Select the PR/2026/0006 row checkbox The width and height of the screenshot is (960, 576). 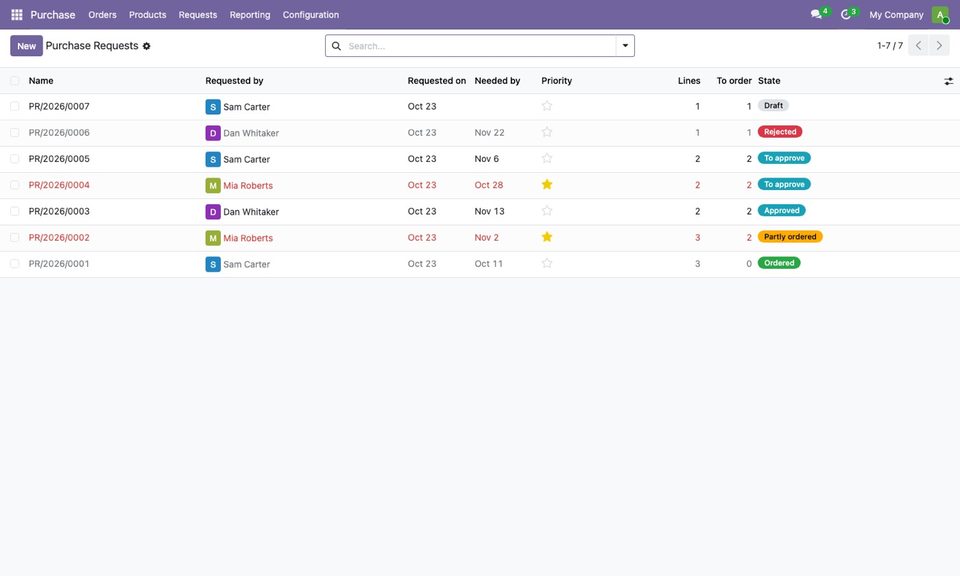tap(15, 133)
